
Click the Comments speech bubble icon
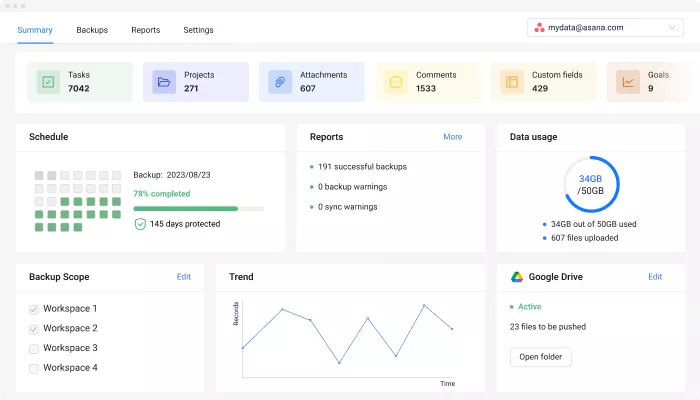tap(396, 82)
